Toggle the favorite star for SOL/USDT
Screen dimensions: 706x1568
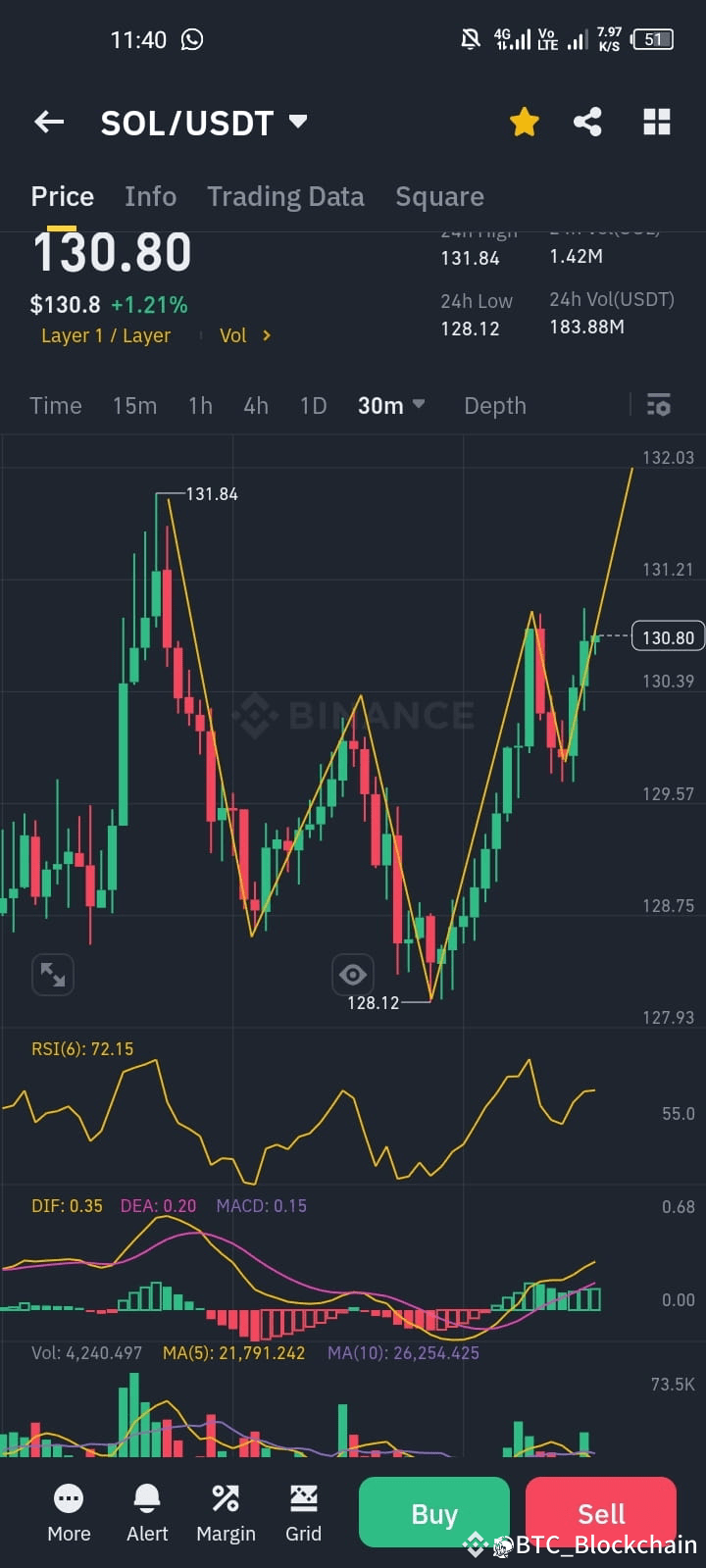(x=524, y=122)
